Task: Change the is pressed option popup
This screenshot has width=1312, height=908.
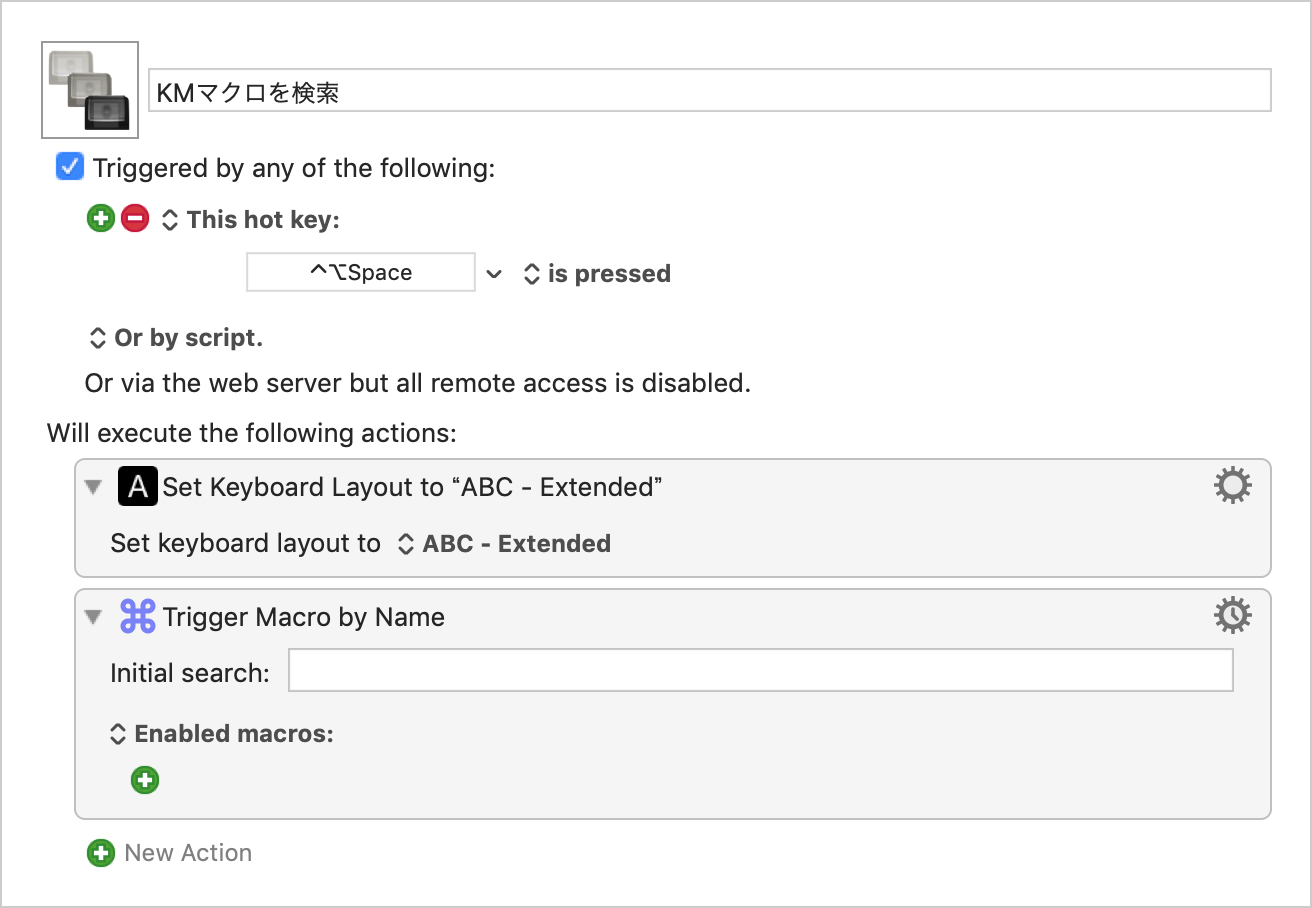Action: (597, 273)
